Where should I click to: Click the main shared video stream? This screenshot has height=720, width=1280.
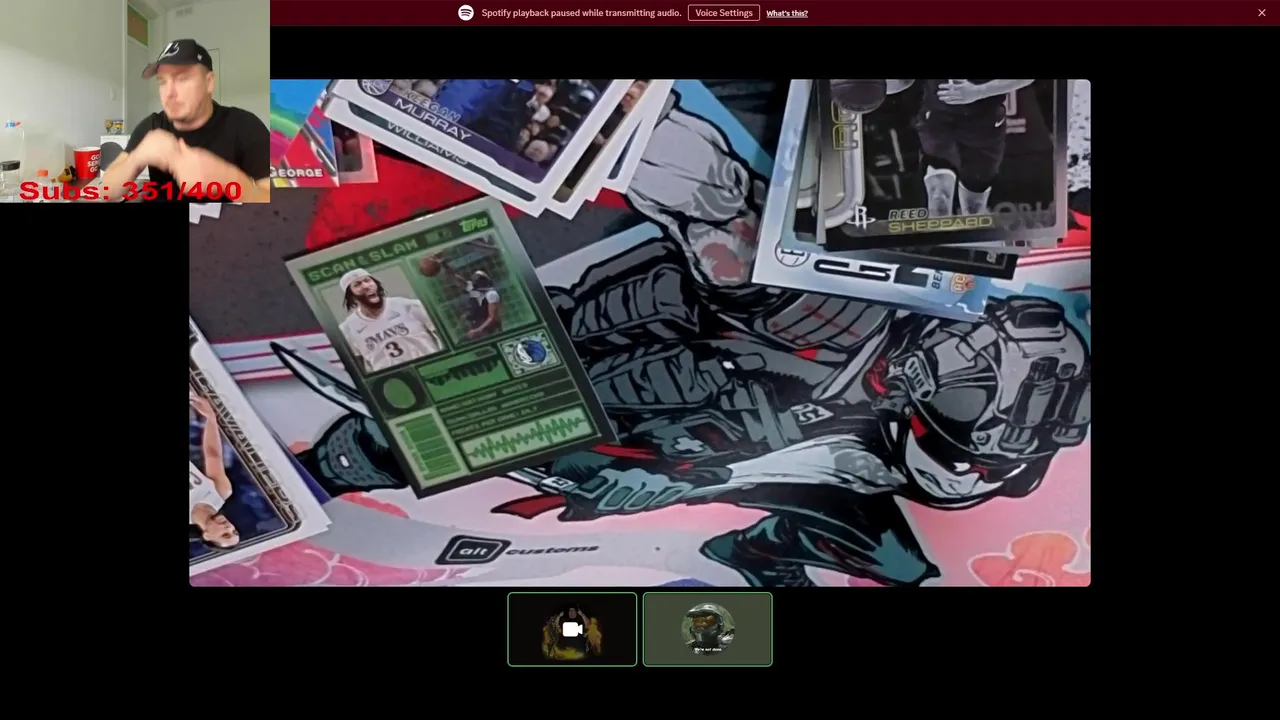(x=640, y=333)
